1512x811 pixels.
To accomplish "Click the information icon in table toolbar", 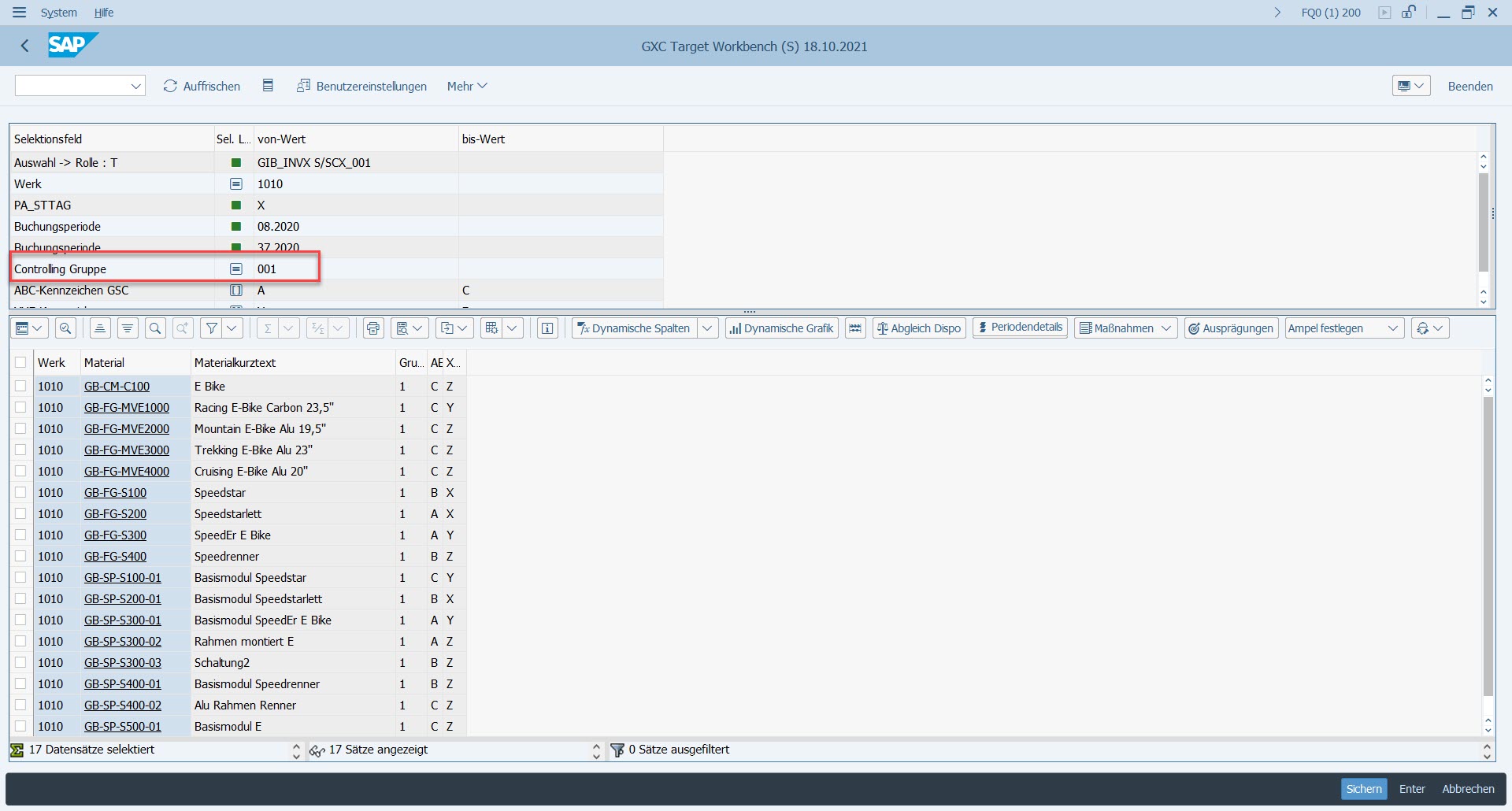I will (547, 328).
